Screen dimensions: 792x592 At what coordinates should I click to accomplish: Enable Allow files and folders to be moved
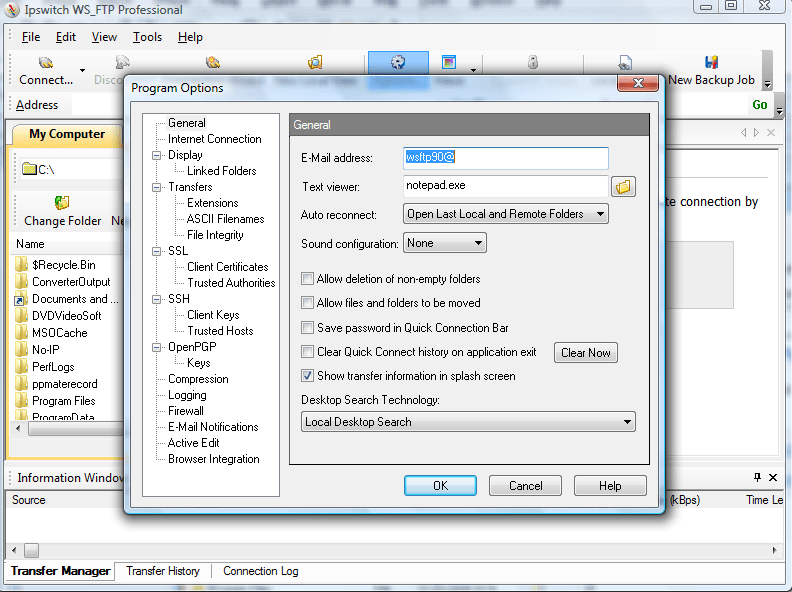[x=307, y=303]
